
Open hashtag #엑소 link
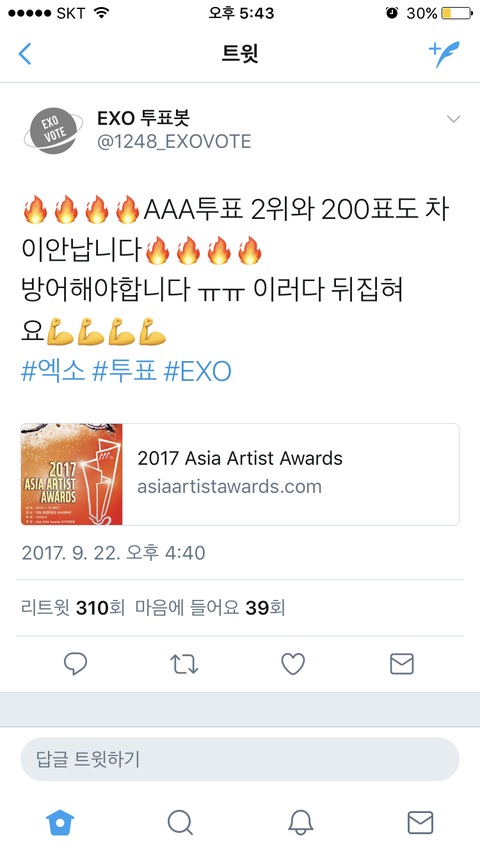coord(53,371)
